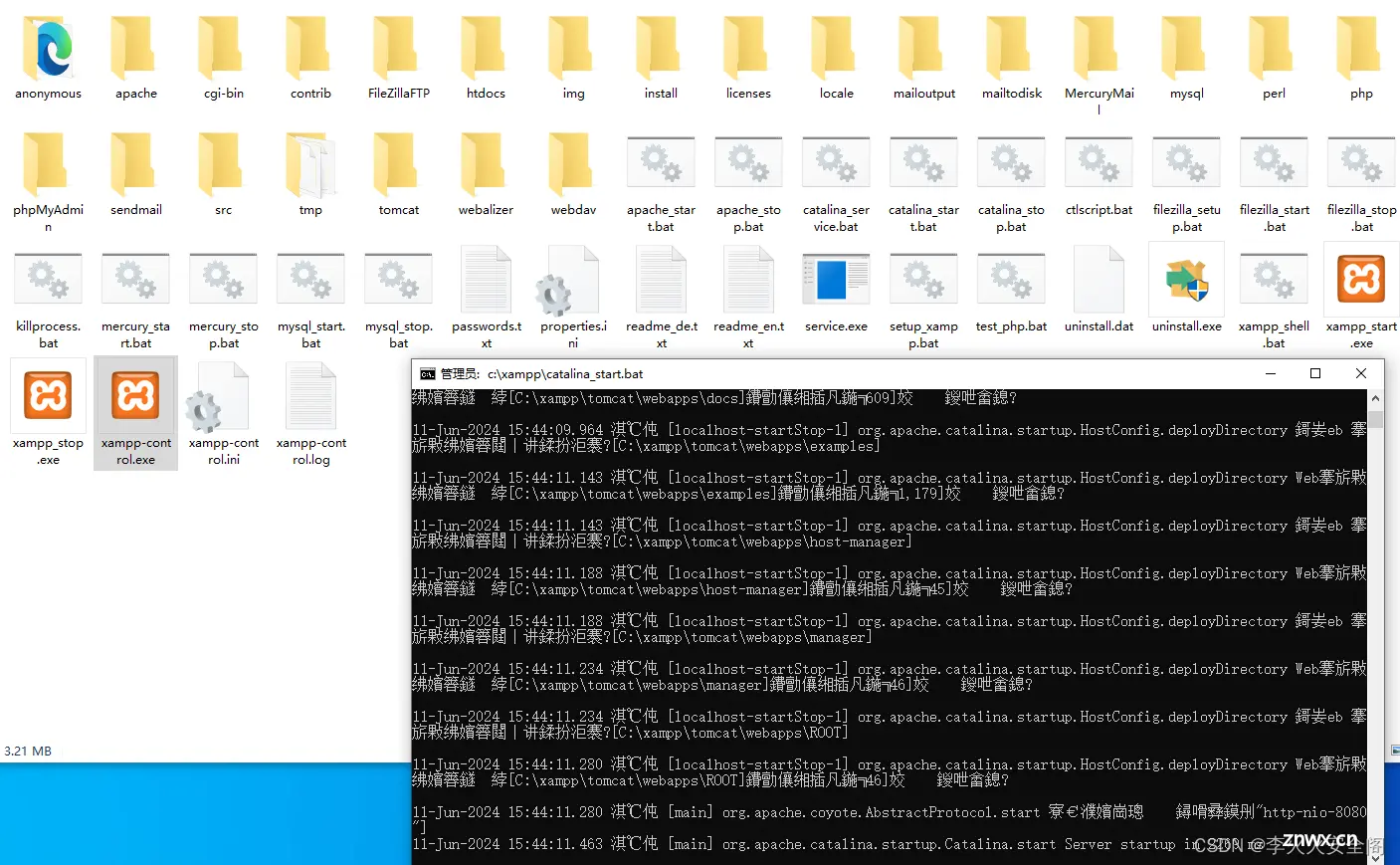This screenshot has width=1400, height=865.
Task: Select the install folder
Action: coord(661,58)
